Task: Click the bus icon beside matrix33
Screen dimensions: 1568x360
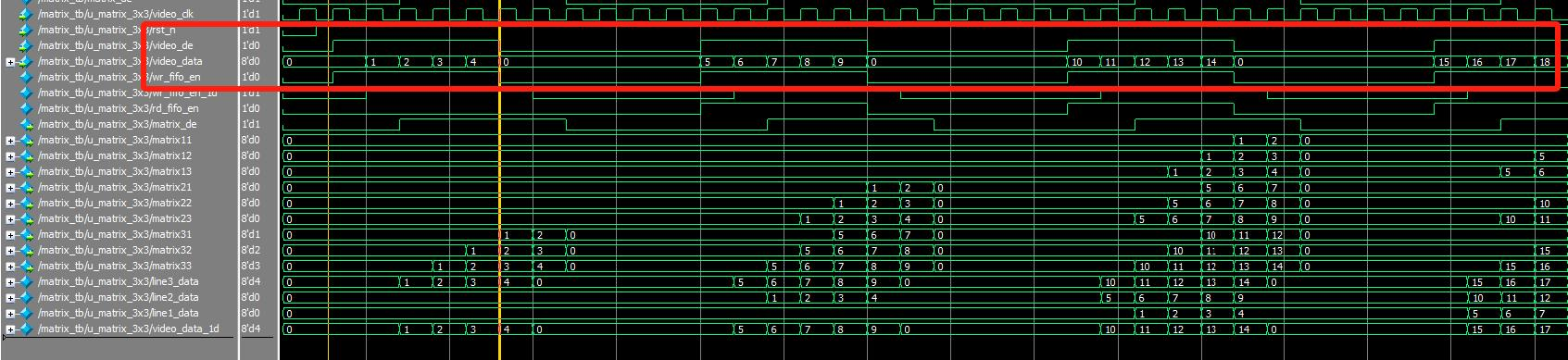Action: click(26, 267)
